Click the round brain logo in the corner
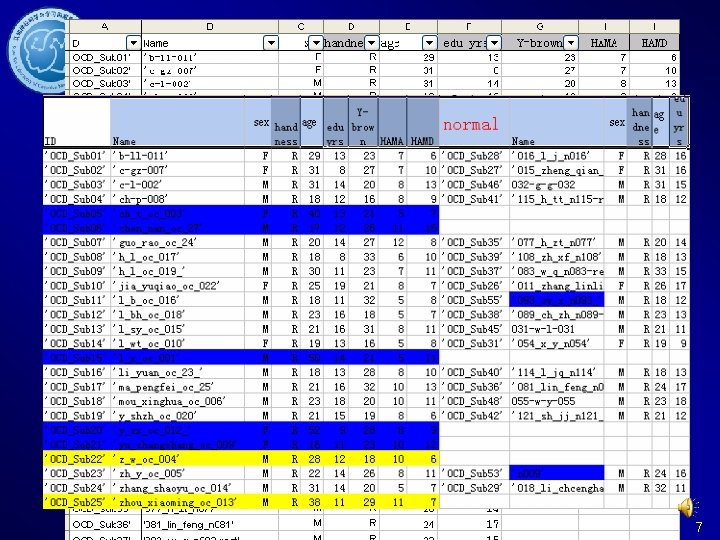The height and width of the screenshot is (540, 720). (x=39, y=51)
